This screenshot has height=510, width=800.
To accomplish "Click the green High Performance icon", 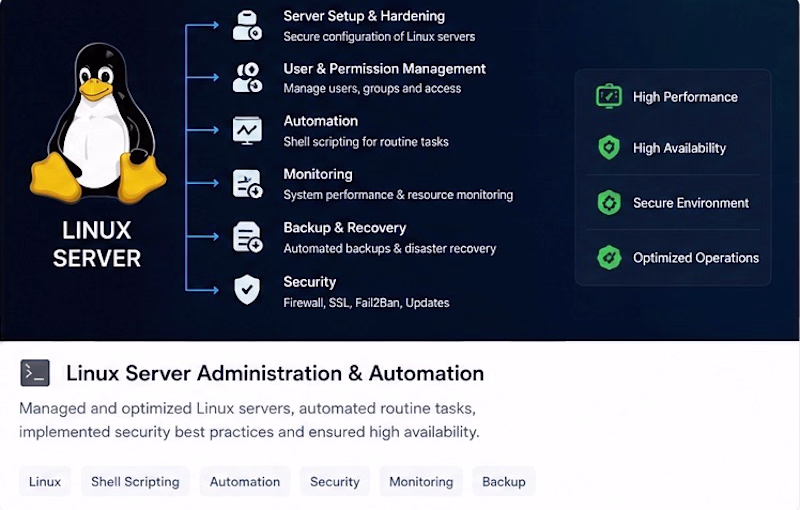I will pos(609,96).
